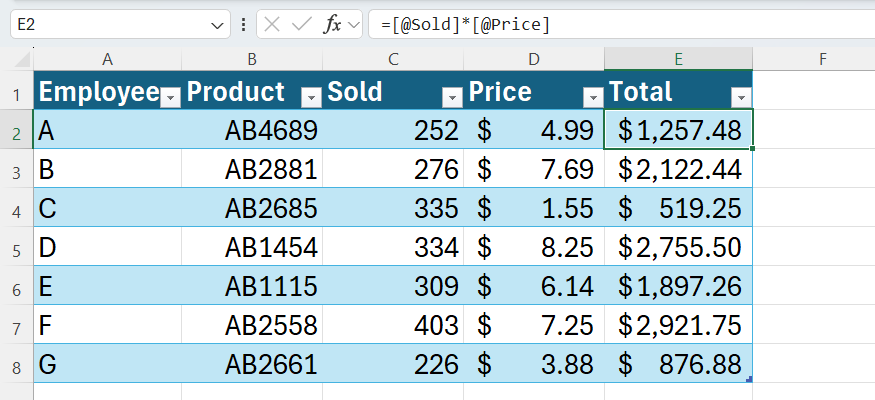Click the Enter checkmark formula bar icon
The width and height of the screenshot is (875, 400).
tap(301, 25)
